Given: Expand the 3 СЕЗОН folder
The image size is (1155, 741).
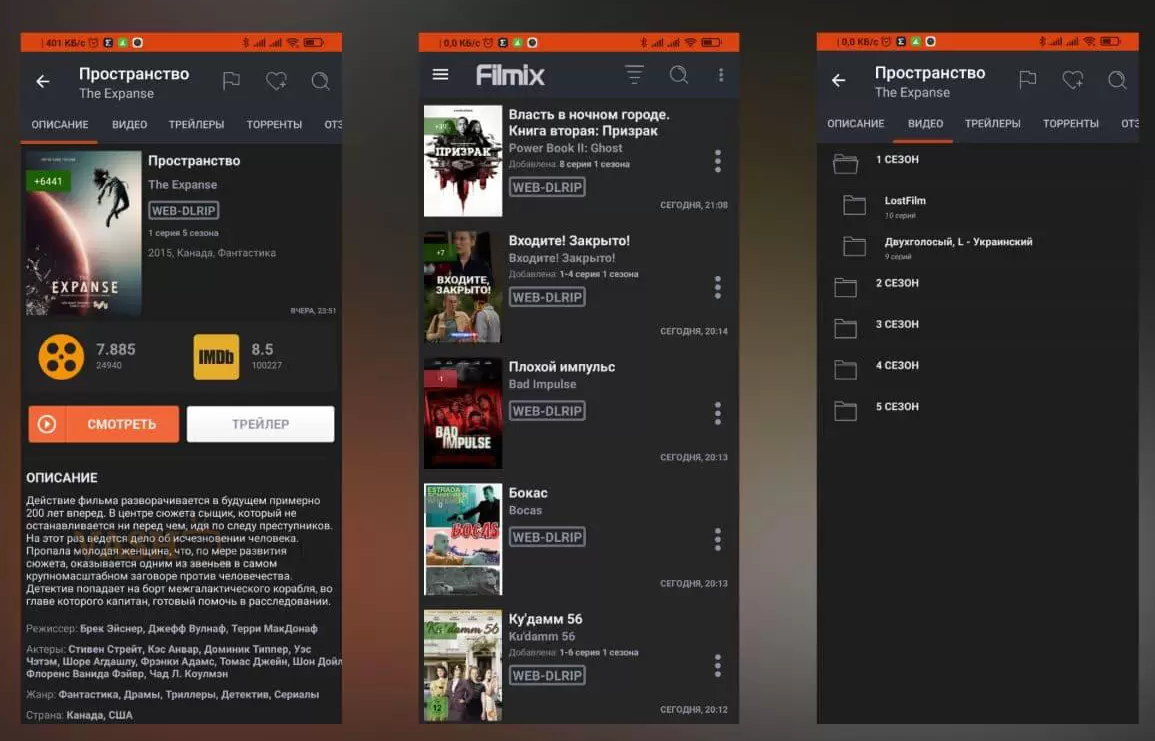Looking at the screenshot, I should pyautogui.click(x=846, y=329).
